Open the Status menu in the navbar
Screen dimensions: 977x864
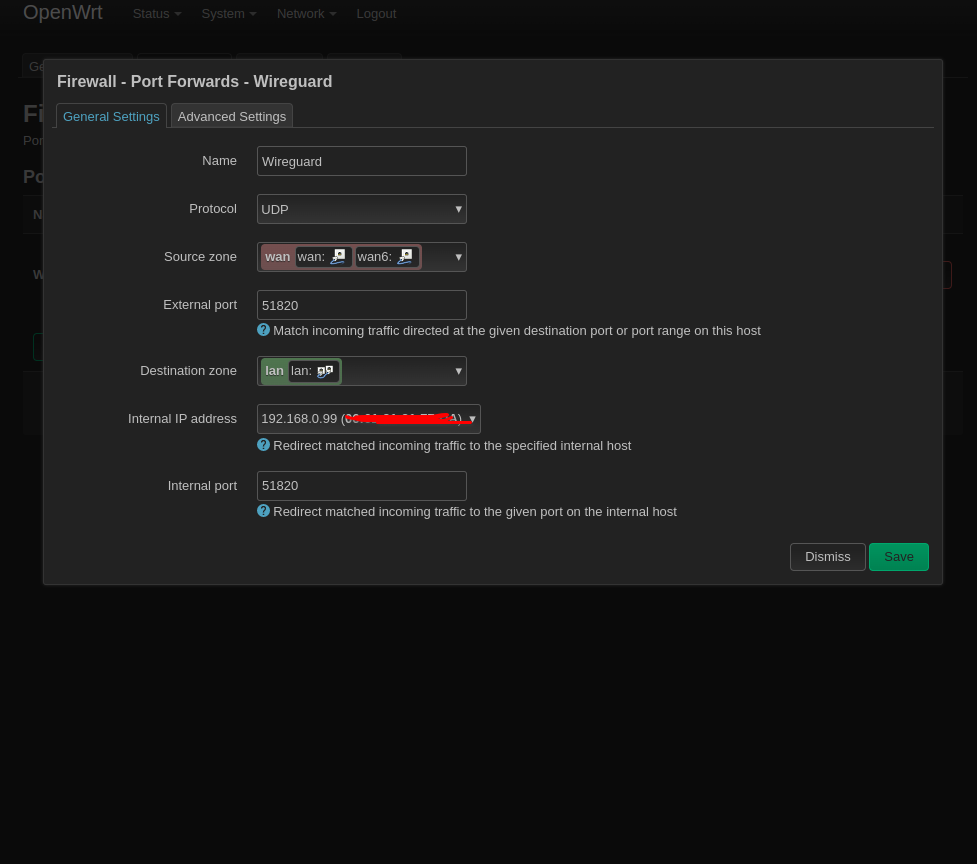coord(156,14)
